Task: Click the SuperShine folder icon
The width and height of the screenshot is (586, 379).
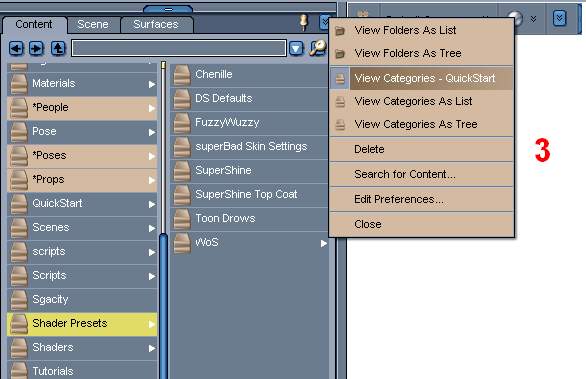Action: point(182,171)
